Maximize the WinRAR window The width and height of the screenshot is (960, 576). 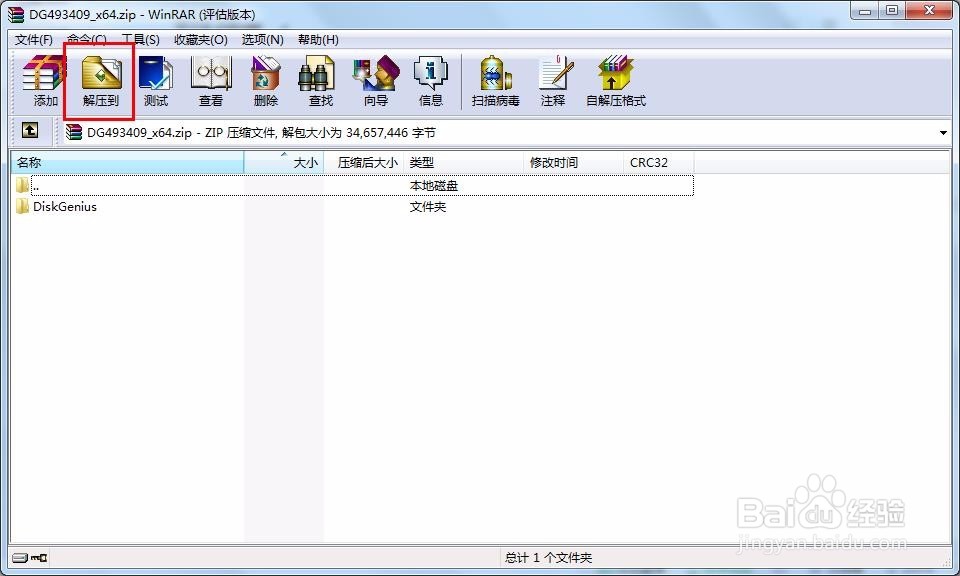[892, 10]
